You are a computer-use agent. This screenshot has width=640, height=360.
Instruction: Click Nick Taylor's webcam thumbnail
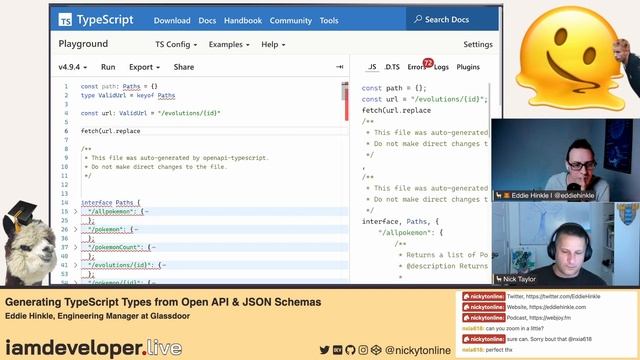(x=565, y=244)
